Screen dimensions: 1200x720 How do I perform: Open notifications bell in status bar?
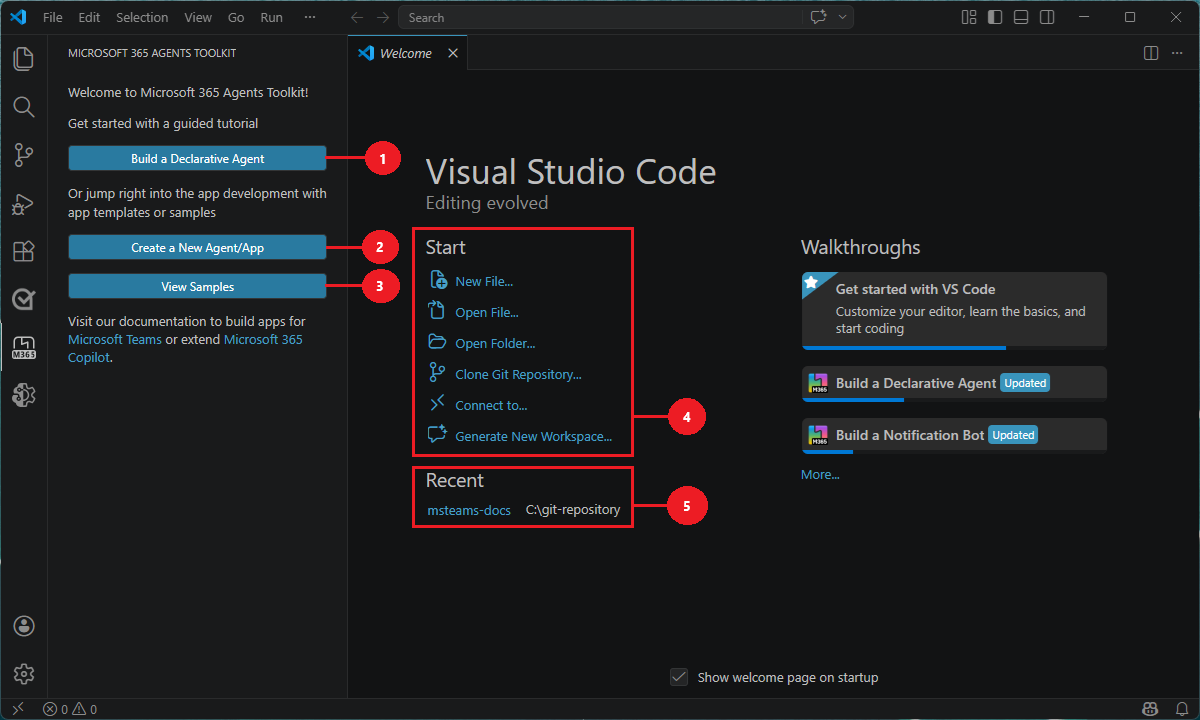1180,709
